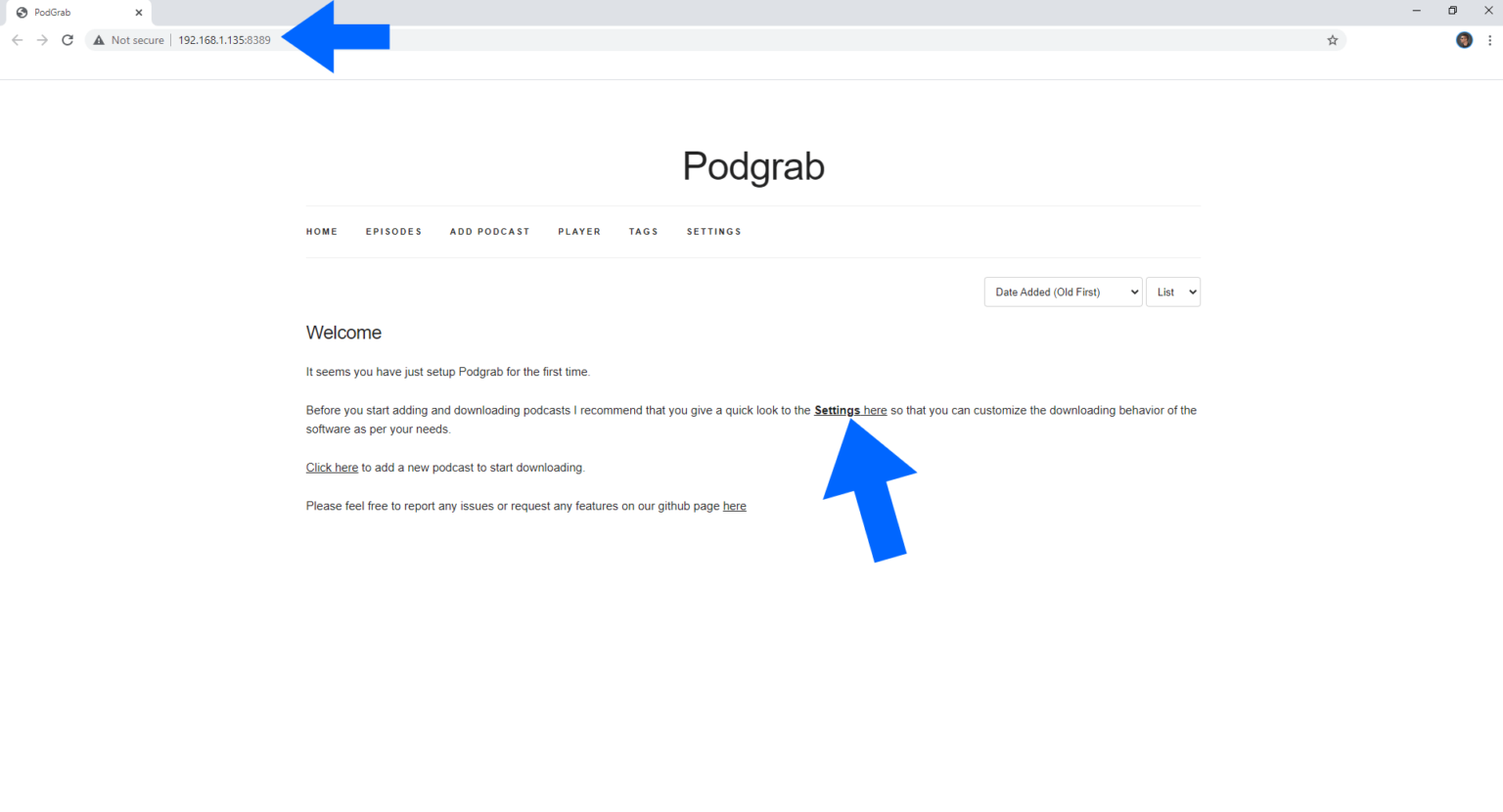This screenshot has width=1503, height=812.
Task: Navigate to EPISODES
Action: point(393,231)
